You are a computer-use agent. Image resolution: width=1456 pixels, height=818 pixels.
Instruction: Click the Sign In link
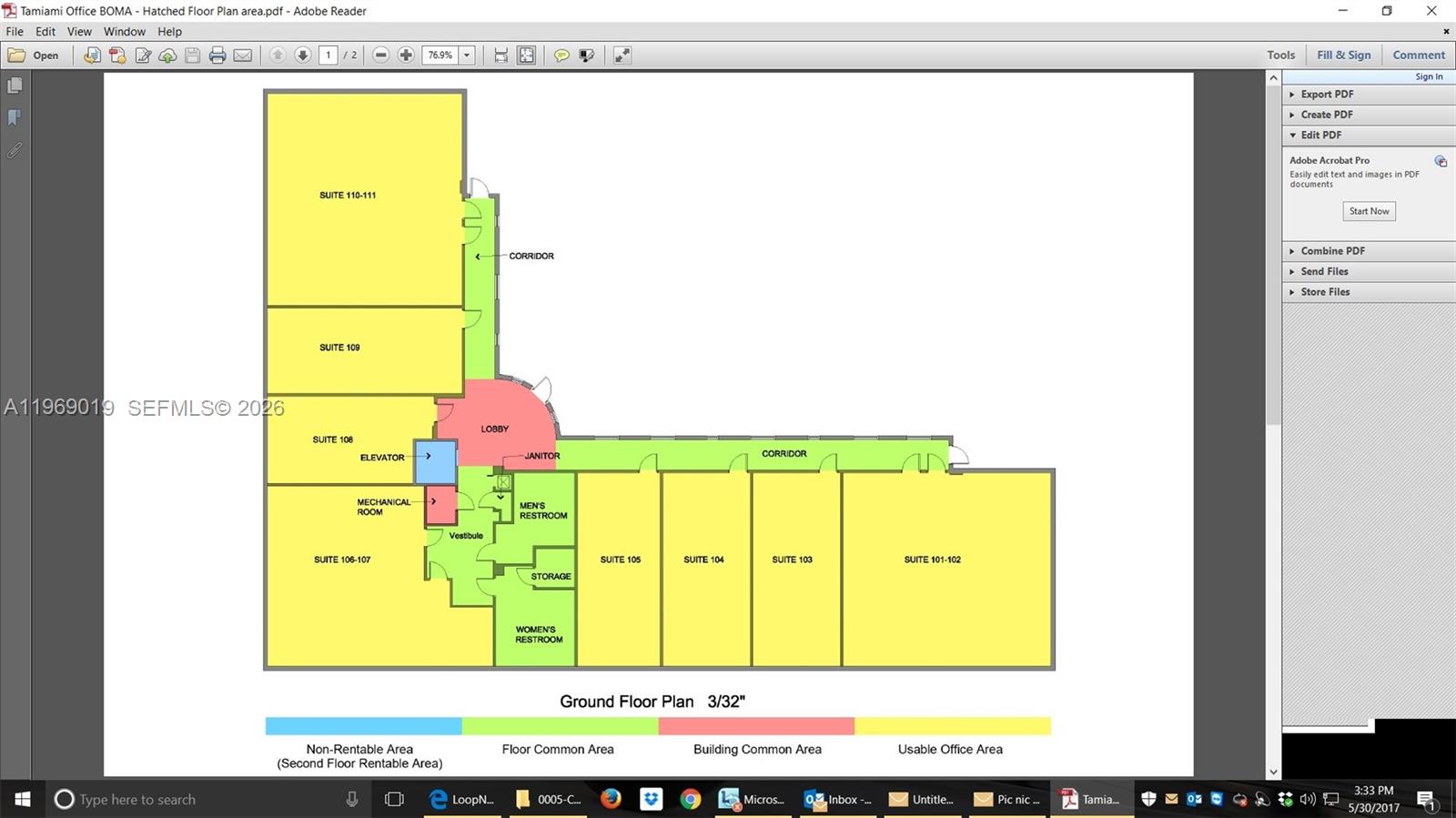[1428, 76]
